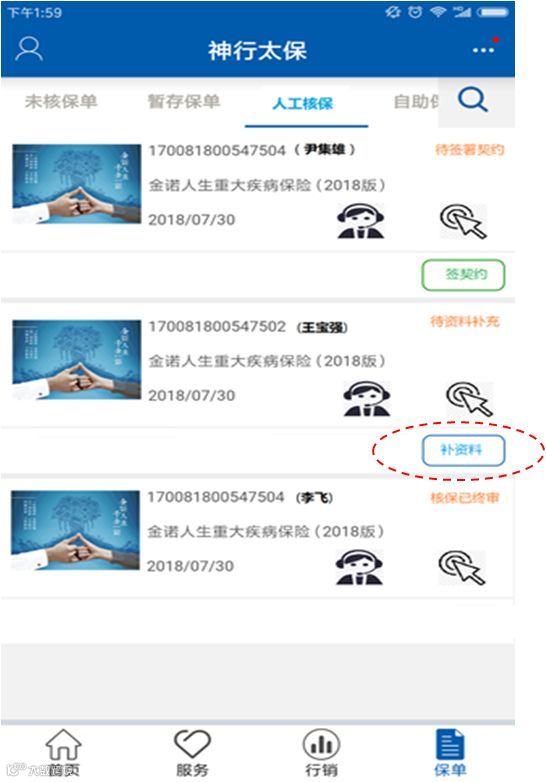Open the product thumbnail of 李飞 policy
This screenshot has width=546, height=782.
[75, 530]
